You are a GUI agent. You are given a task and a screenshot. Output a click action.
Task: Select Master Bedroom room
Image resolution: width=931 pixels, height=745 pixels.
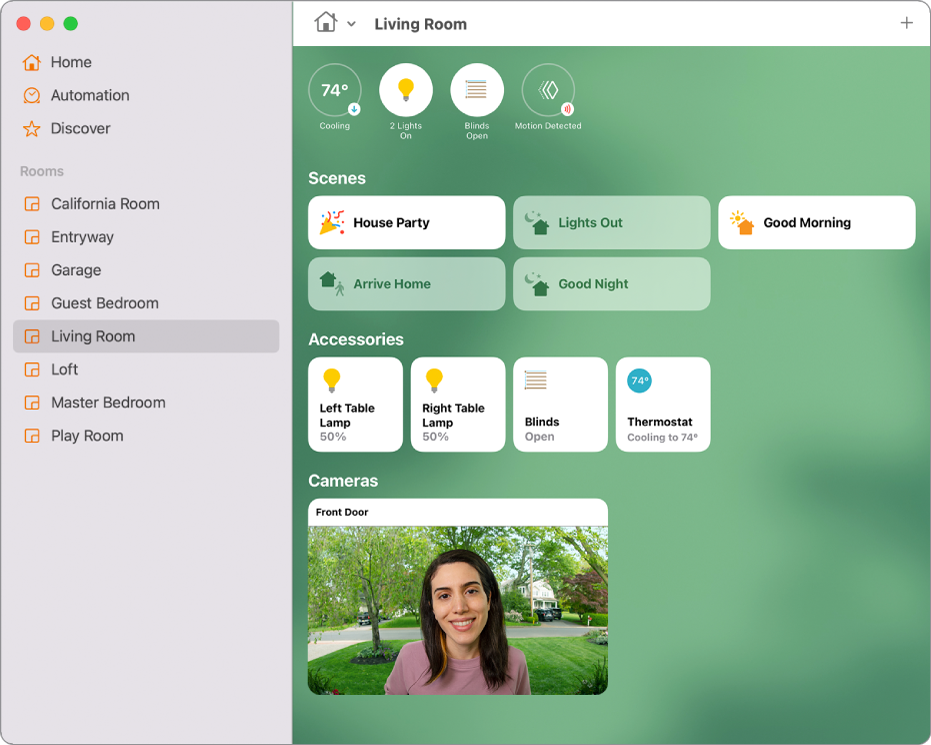(145, 403)
